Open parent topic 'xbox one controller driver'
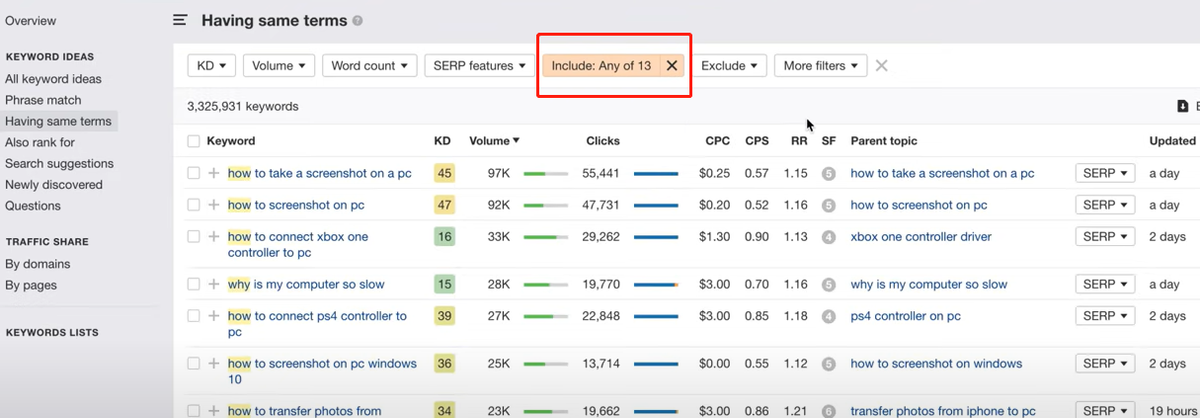Image resolution: width=1200 pixels, height=418 pixels. [x=921, y=237]
